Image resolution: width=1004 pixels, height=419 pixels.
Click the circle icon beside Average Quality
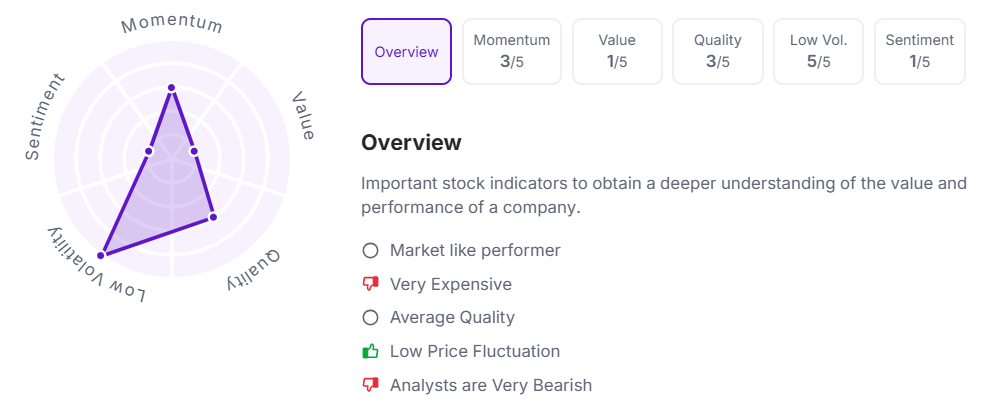coord(371,318)
